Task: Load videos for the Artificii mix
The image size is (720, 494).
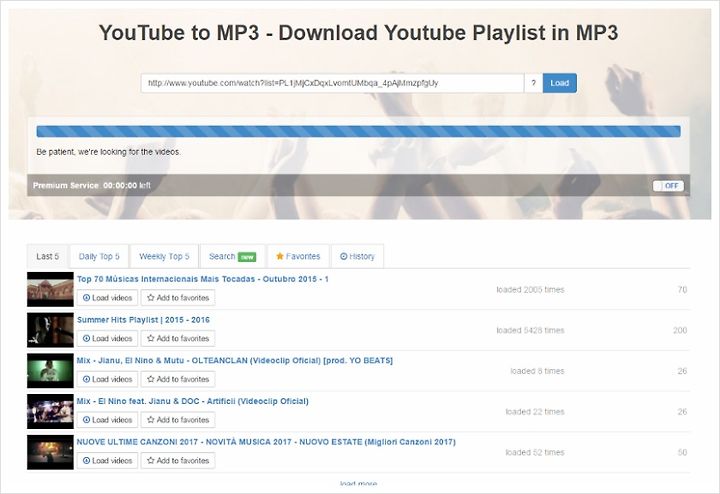Action: click(x=107, y=420)
